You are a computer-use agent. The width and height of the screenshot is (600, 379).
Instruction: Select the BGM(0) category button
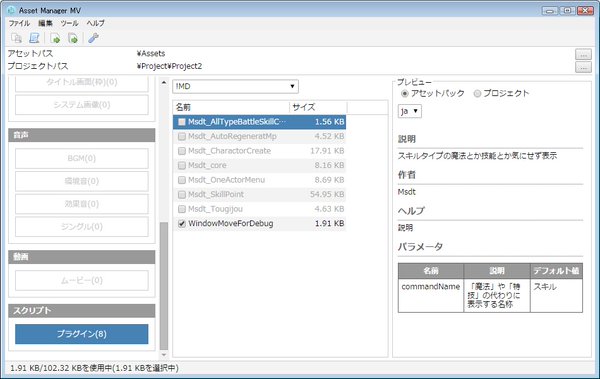[82, 158]
